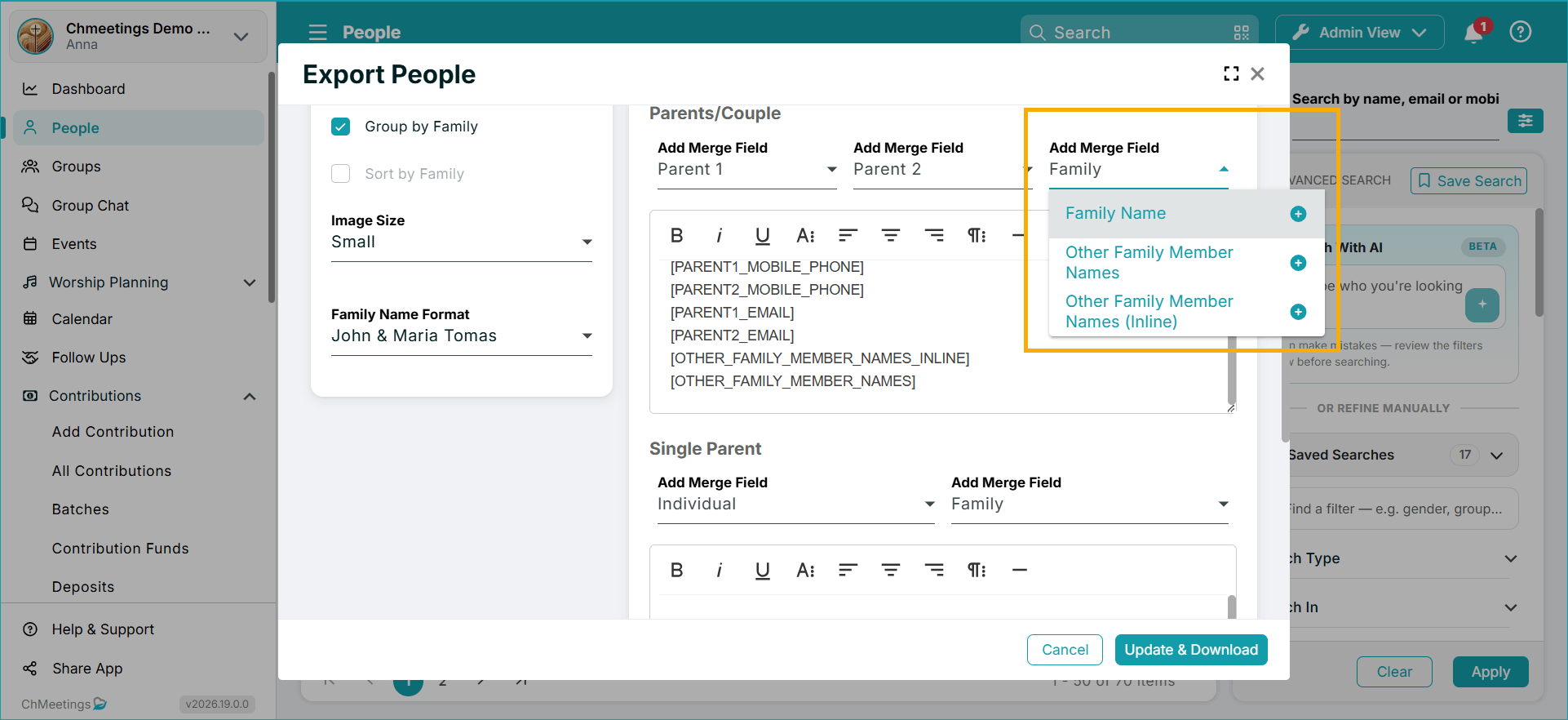Toggle bold in Parents/Couple editor
This screenshot has height=720, width=1568.
pyautogui.click(x=676, y=236)
